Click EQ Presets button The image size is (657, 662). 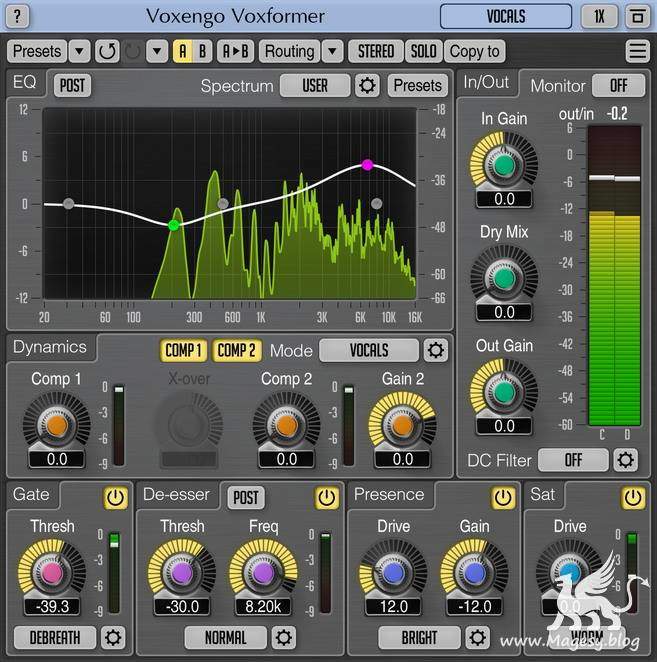click(418, 86)
